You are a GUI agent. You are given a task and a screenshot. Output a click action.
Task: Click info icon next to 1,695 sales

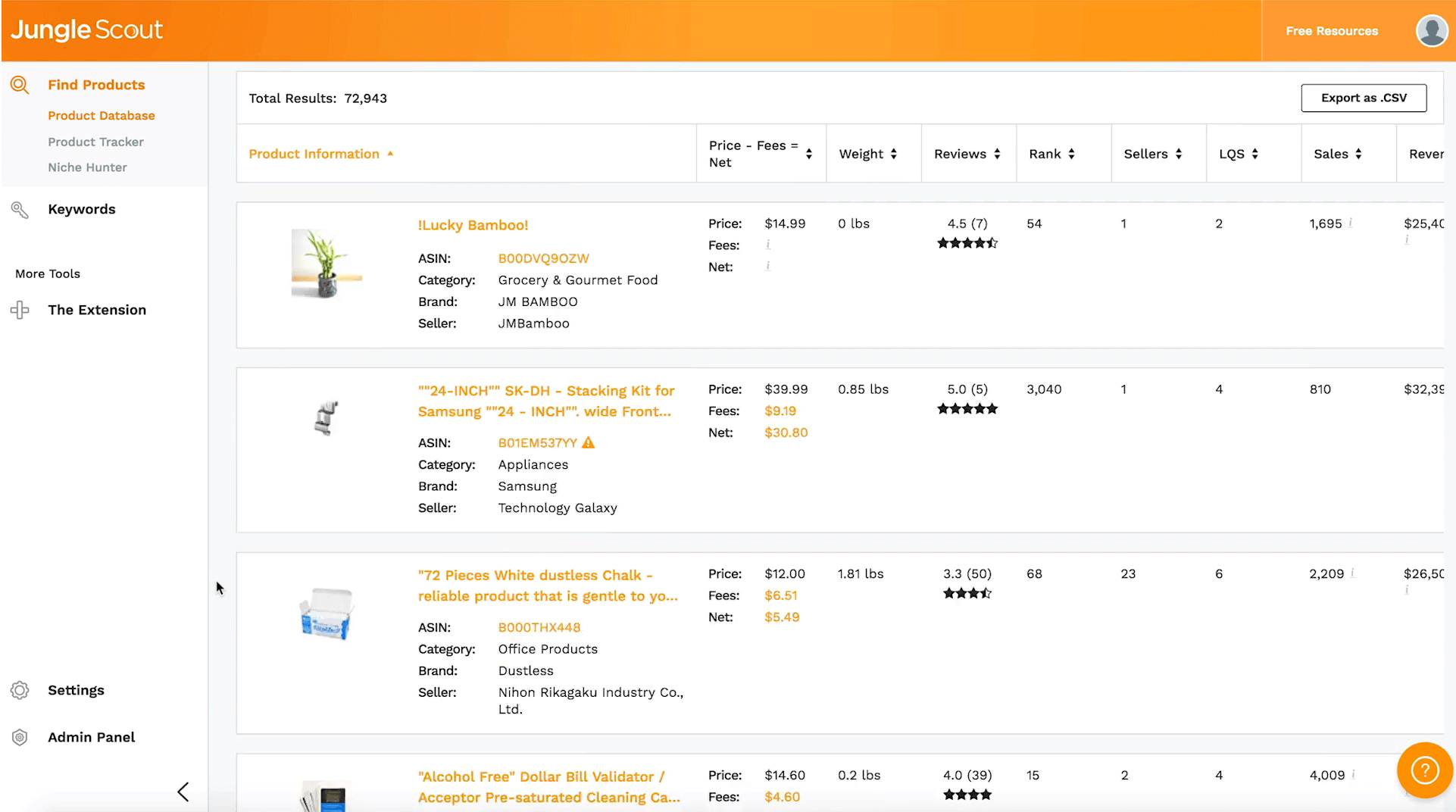click(1351, 223)
